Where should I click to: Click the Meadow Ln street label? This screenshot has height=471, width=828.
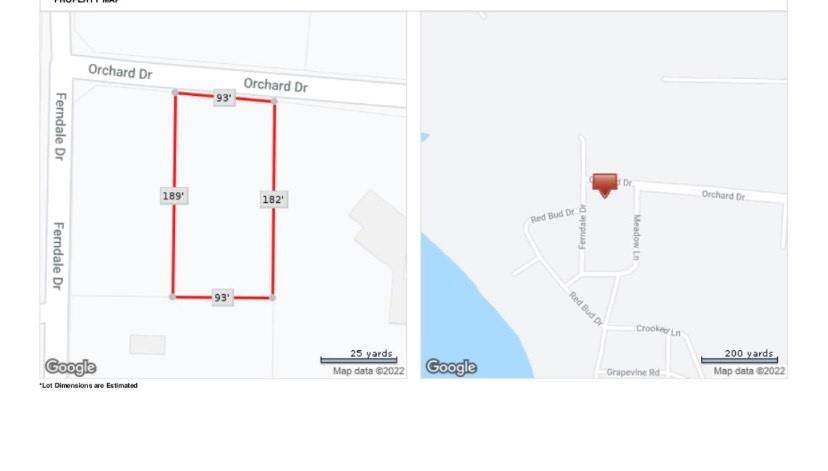(636, 237)
